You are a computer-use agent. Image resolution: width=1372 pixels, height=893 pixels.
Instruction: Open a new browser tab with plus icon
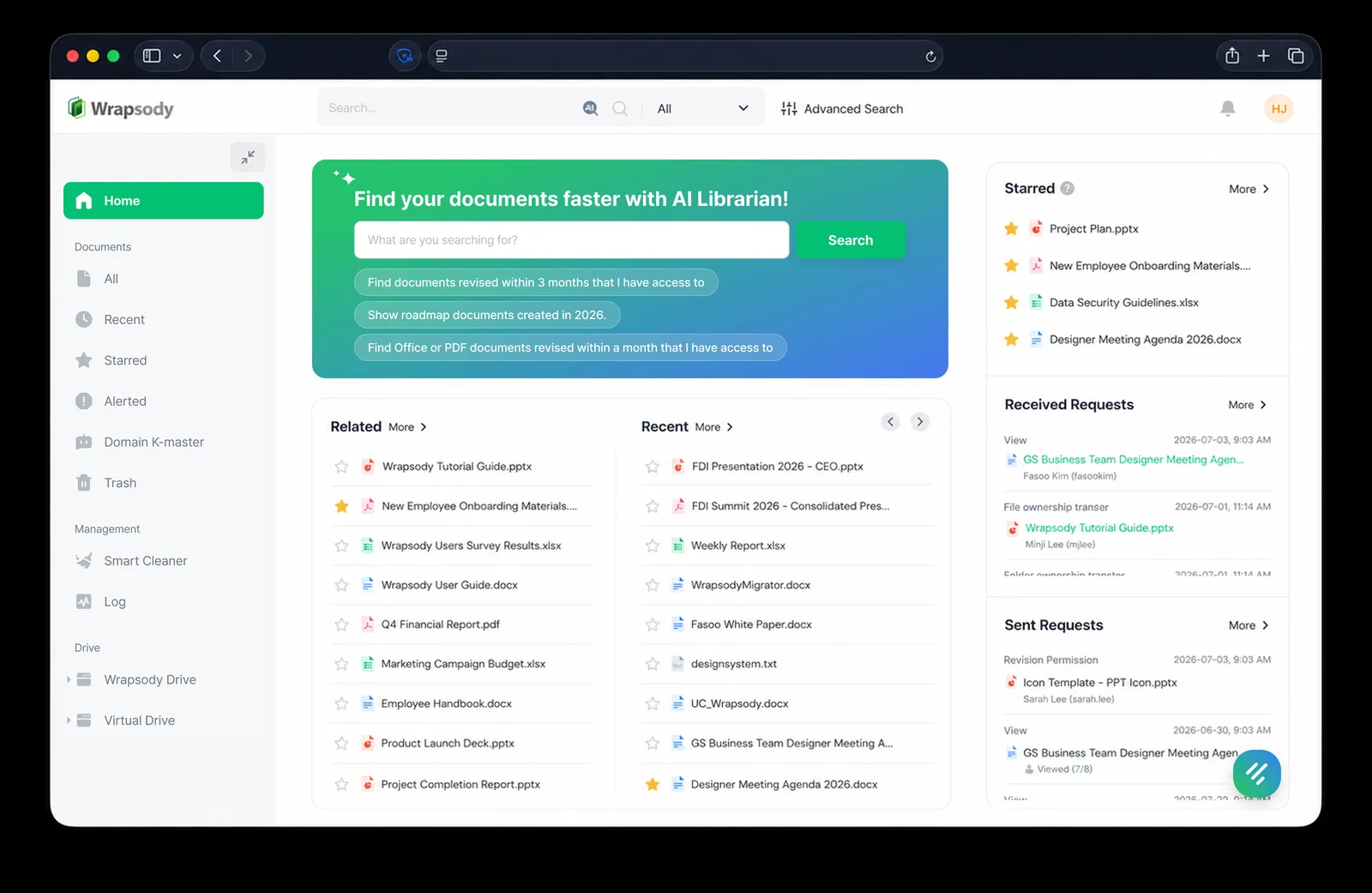click(x=1263, y=56)
